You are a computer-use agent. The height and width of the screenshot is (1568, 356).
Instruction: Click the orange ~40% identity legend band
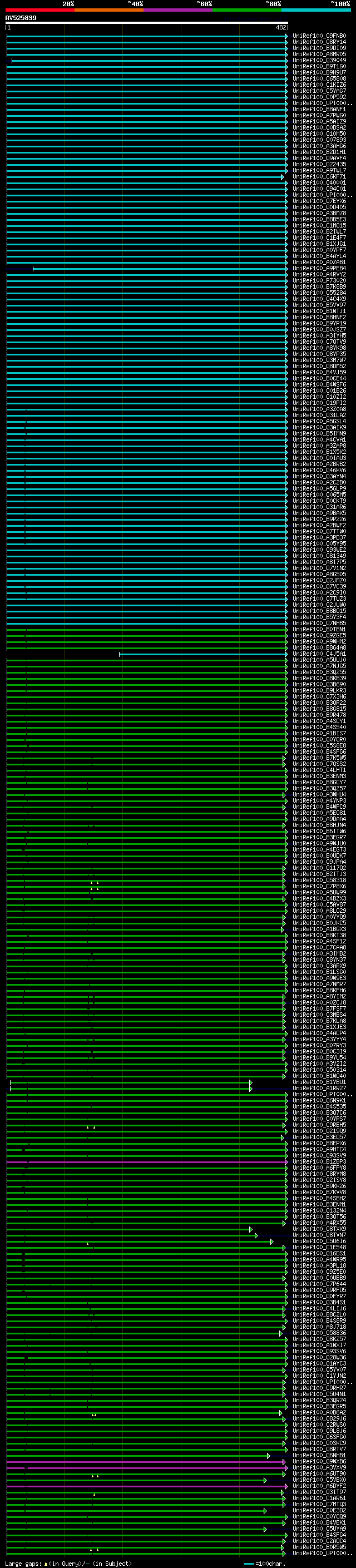click(109, 10)
